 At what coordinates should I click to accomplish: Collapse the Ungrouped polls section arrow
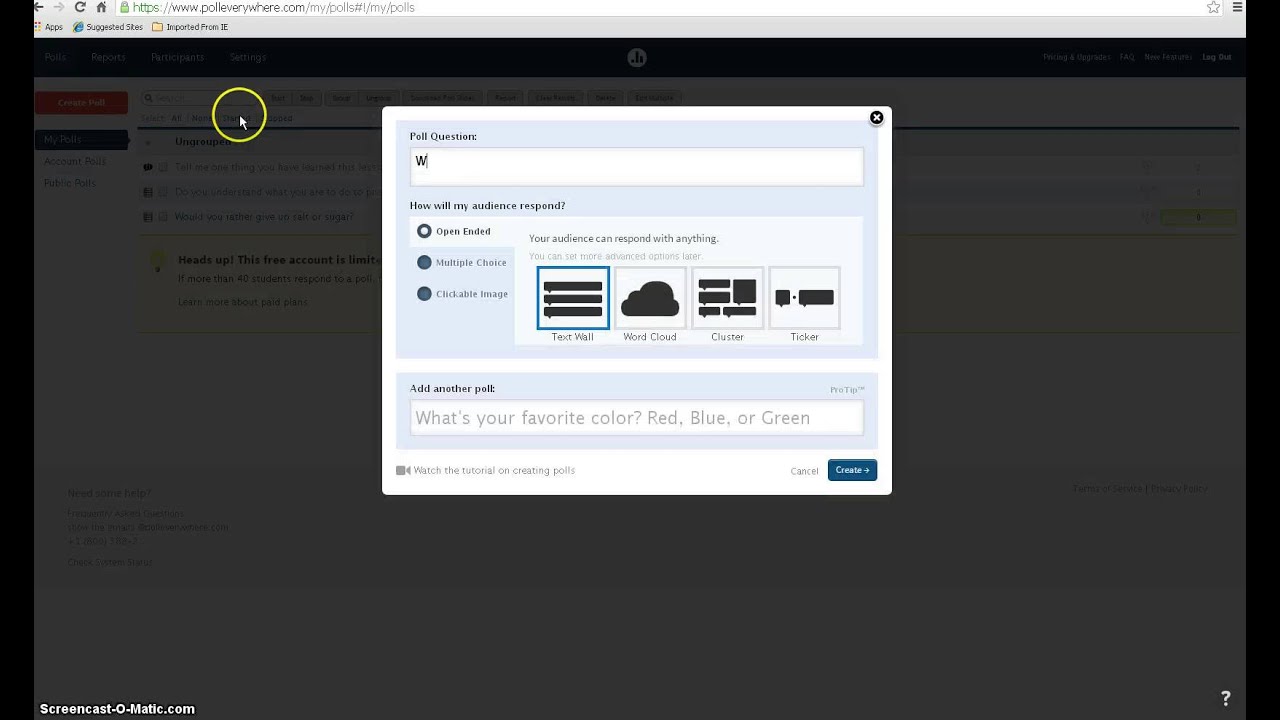[148, 142]
